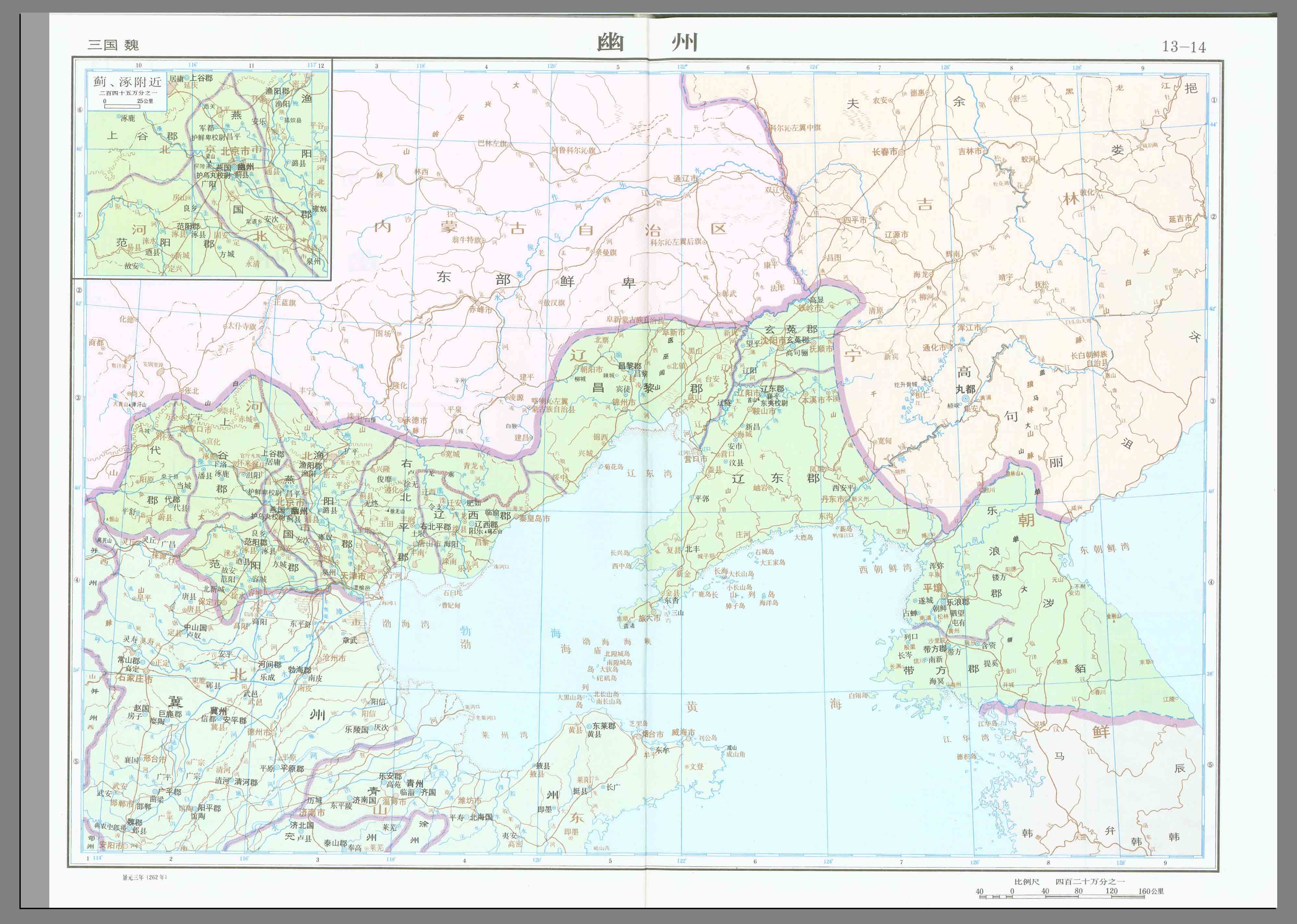Screen dimensions: 1297x924
Task: Click the '翁牛特旗' banner label
Action: coord(467,240)
